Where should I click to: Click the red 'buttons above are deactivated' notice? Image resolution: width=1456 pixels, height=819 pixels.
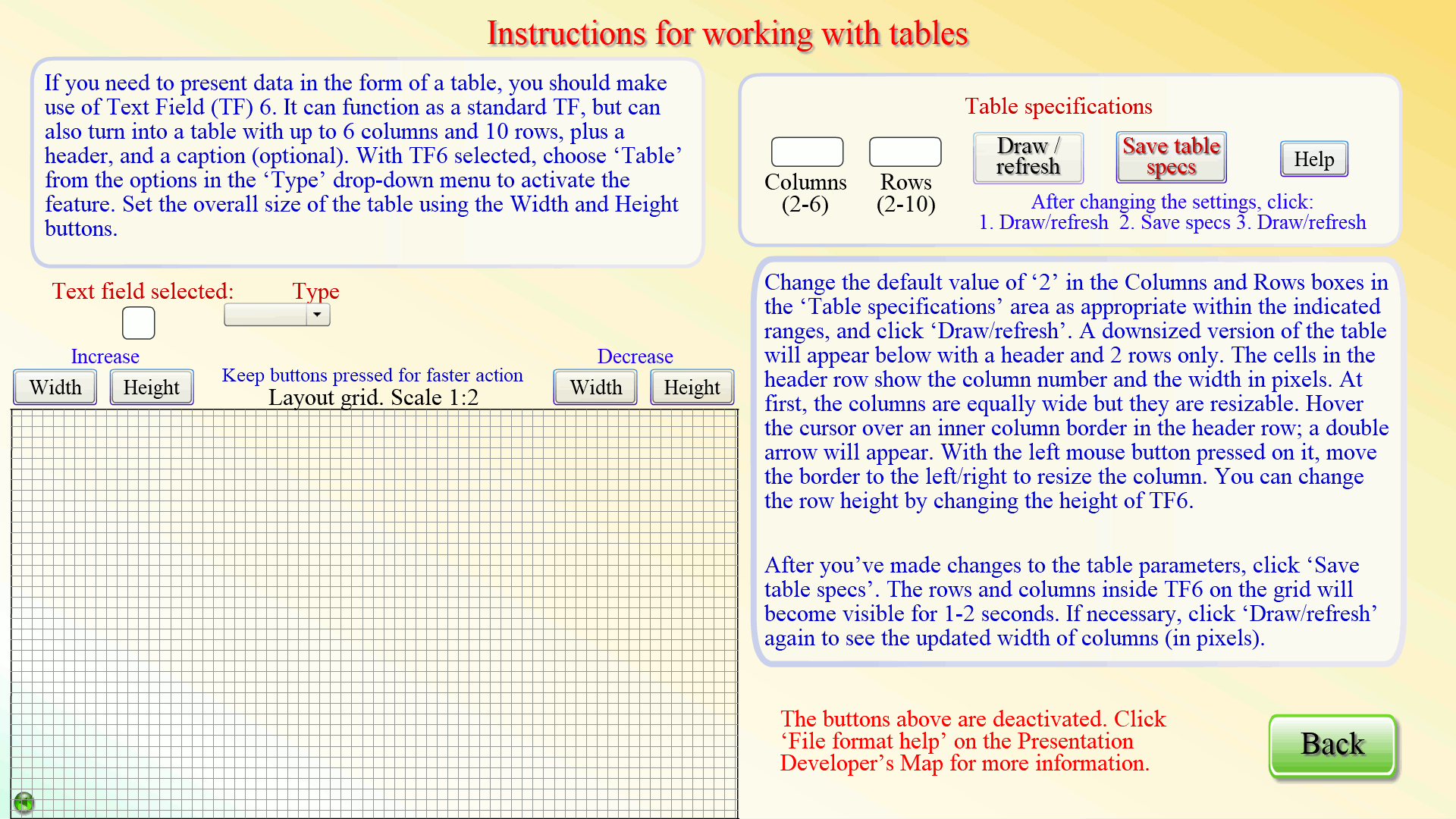point(973,741)
